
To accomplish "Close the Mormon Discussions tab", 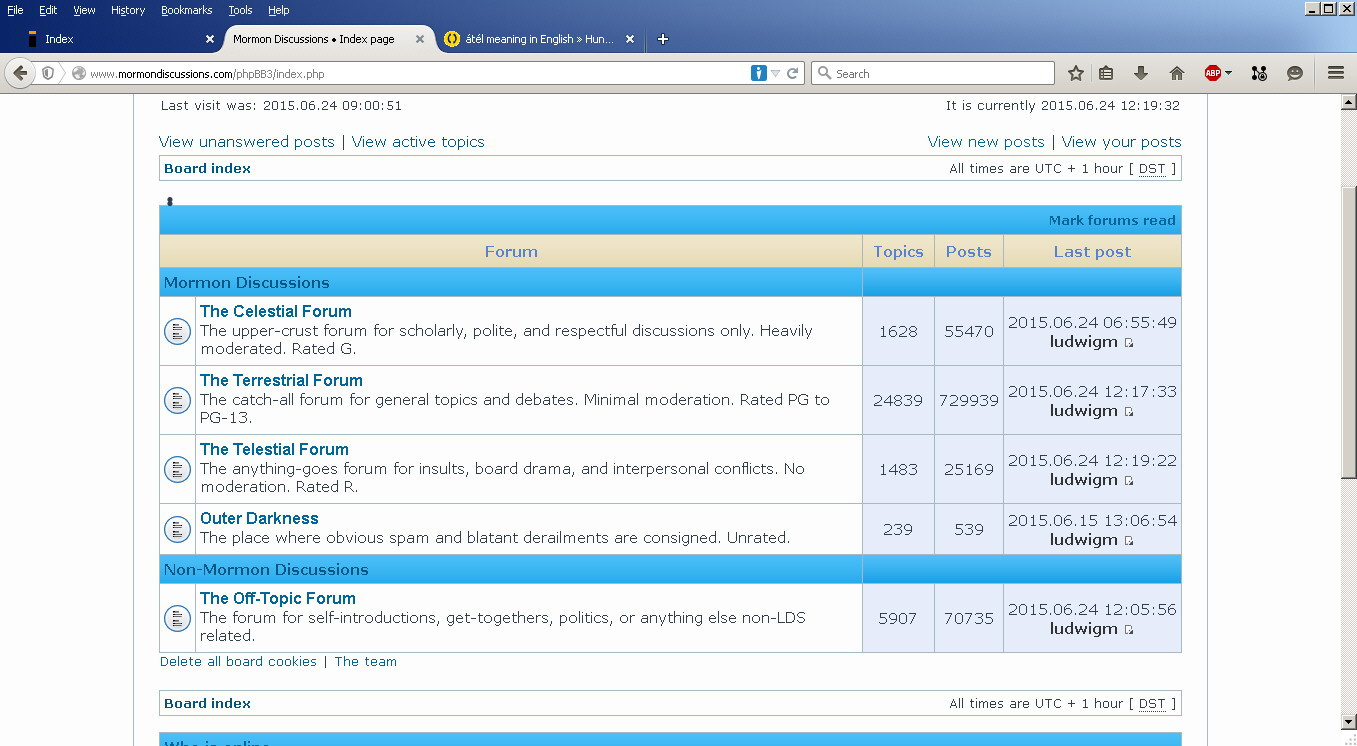I will [x=420, y=39].
